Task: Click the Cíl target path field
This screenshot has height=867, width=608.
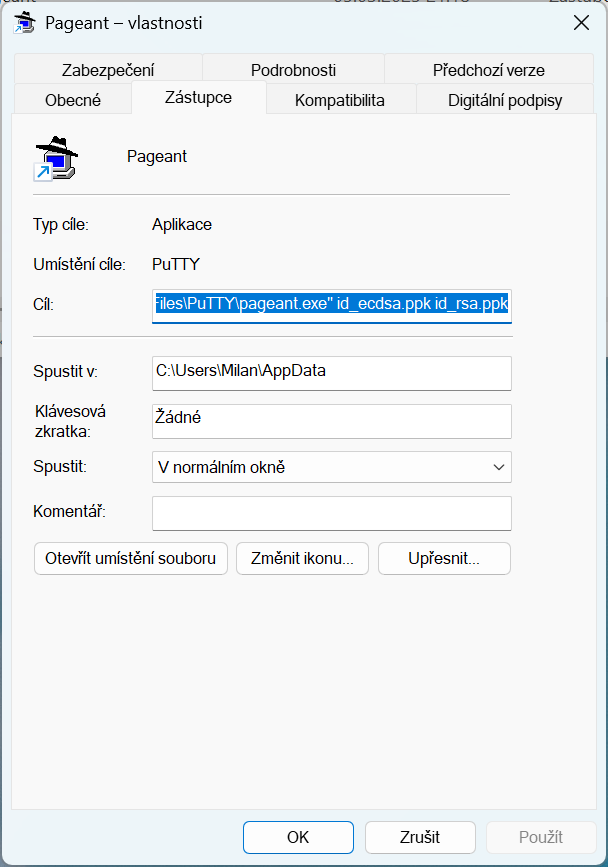Action: point(332,306)
